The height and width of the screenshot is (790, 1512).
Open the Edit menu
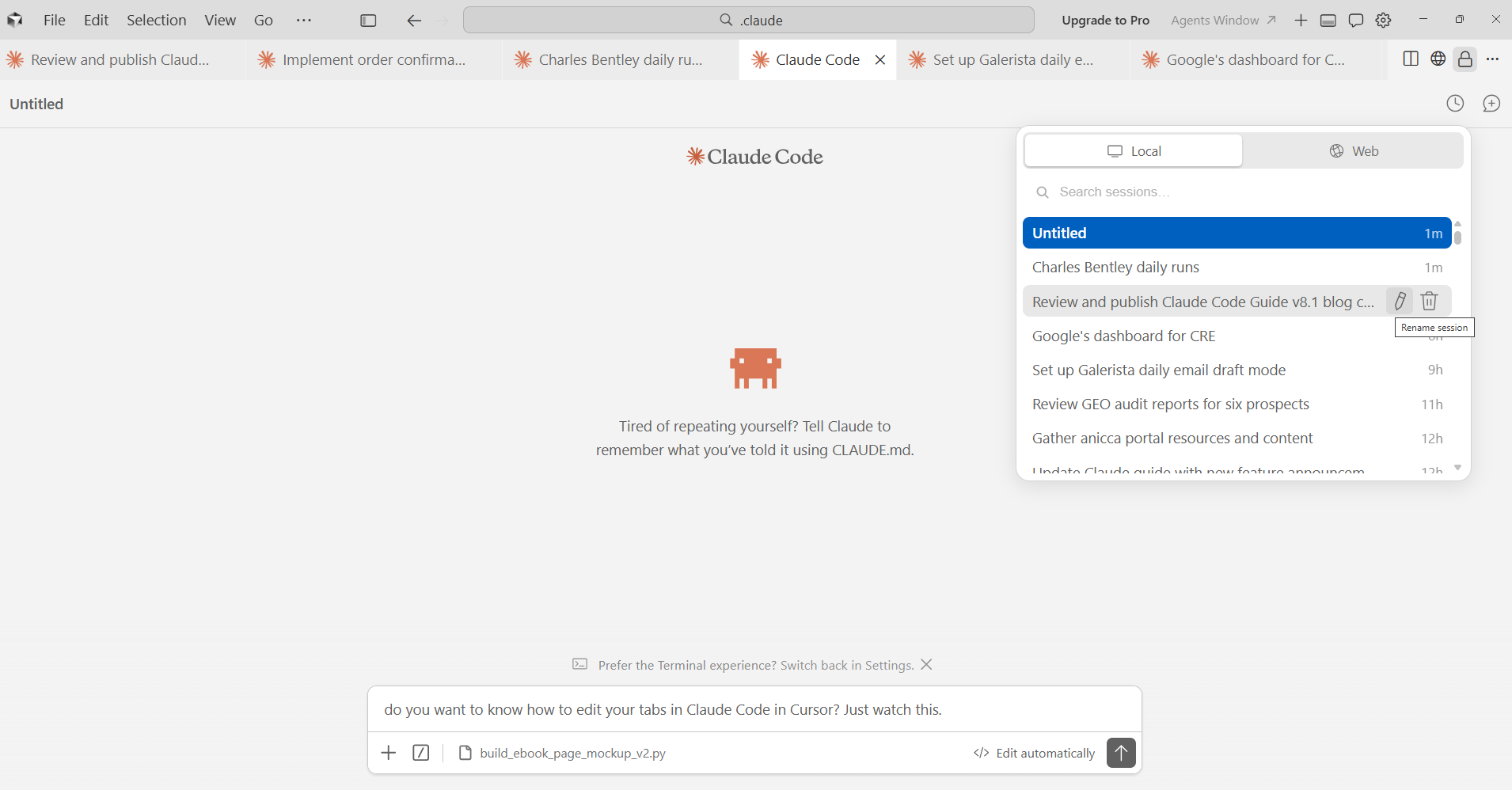97,20
